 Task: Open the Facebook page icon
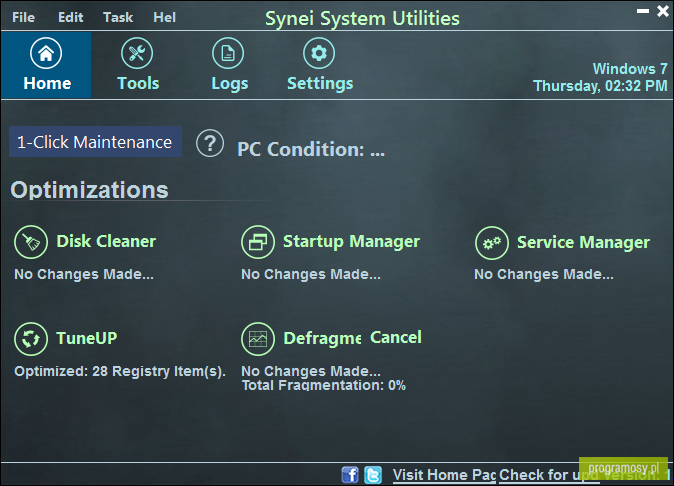pos(350,475)
